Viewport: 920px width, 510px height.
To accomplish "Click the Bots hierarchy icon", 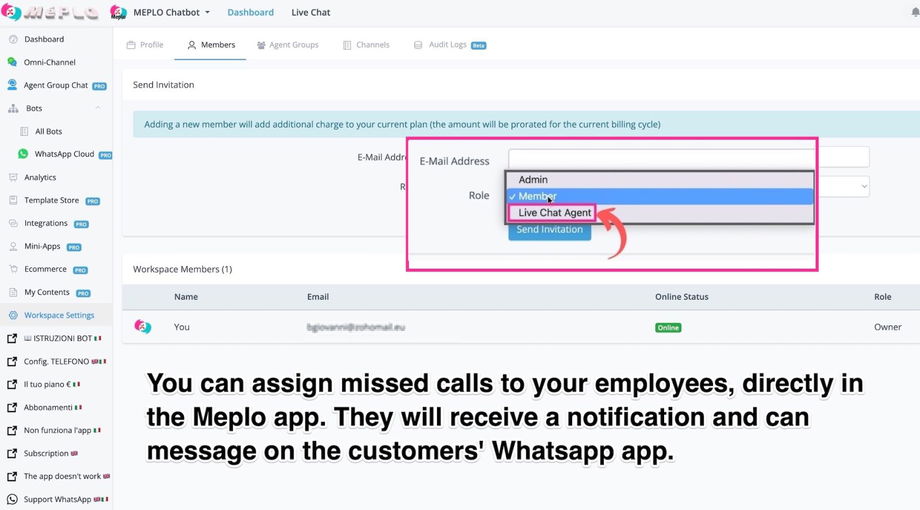I will [13, 109].
